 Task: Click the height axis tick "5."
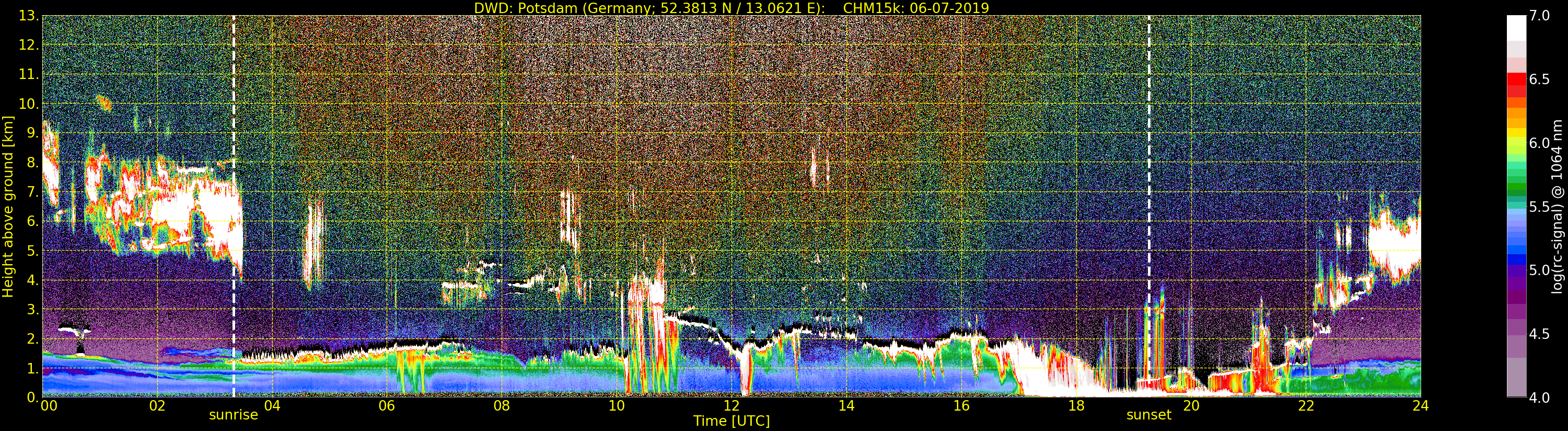(33, 251)
